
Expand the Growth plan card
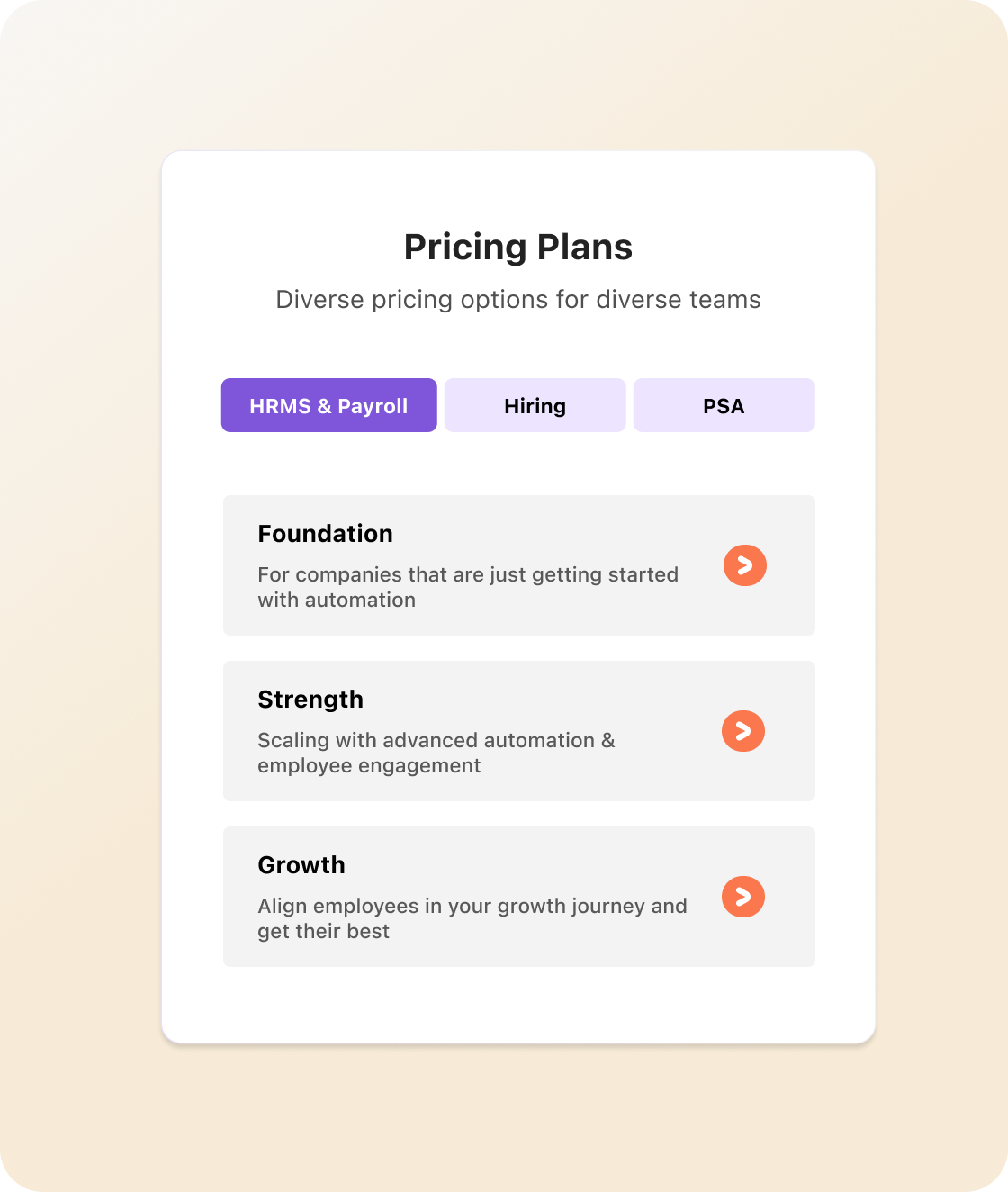point(519,897)
